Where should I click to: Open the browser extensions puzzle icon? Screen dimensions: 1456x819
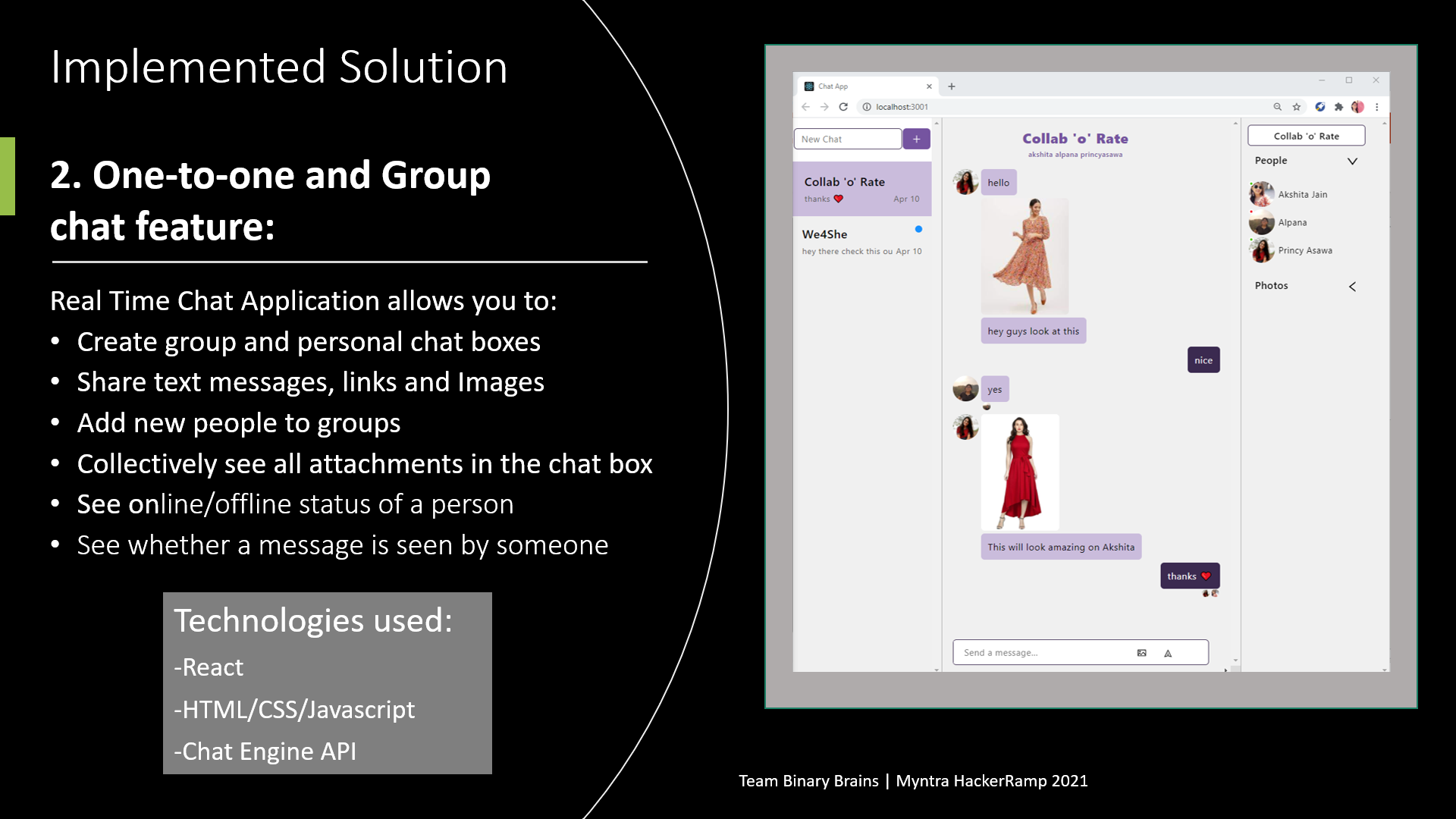[x=1339, y=107]
